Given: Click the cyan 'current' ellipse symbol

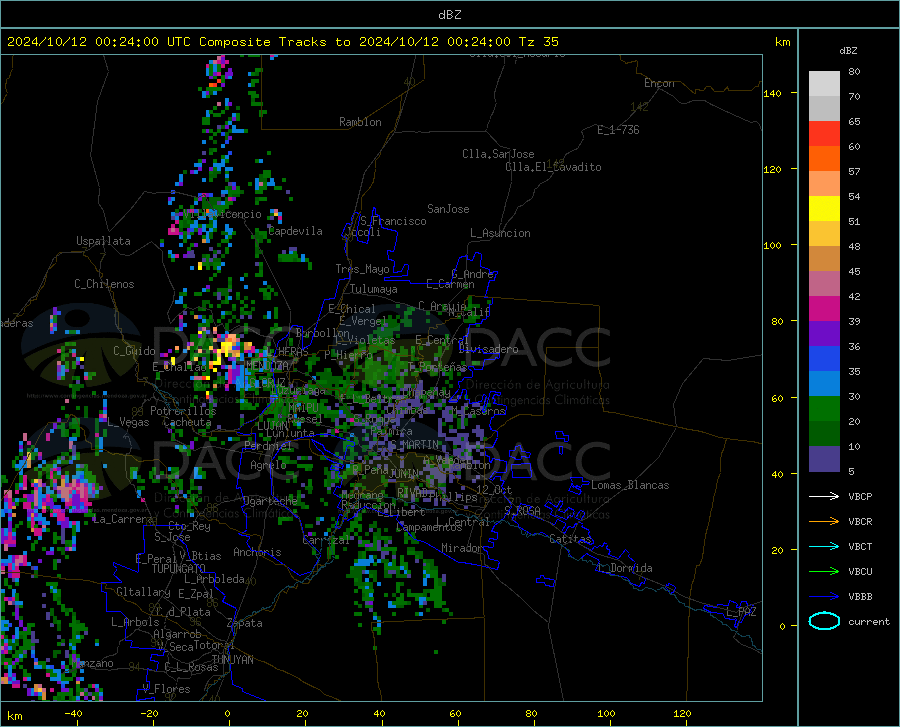Looking at the screenshot, I should pyautogui.click(x=824, y=621).
